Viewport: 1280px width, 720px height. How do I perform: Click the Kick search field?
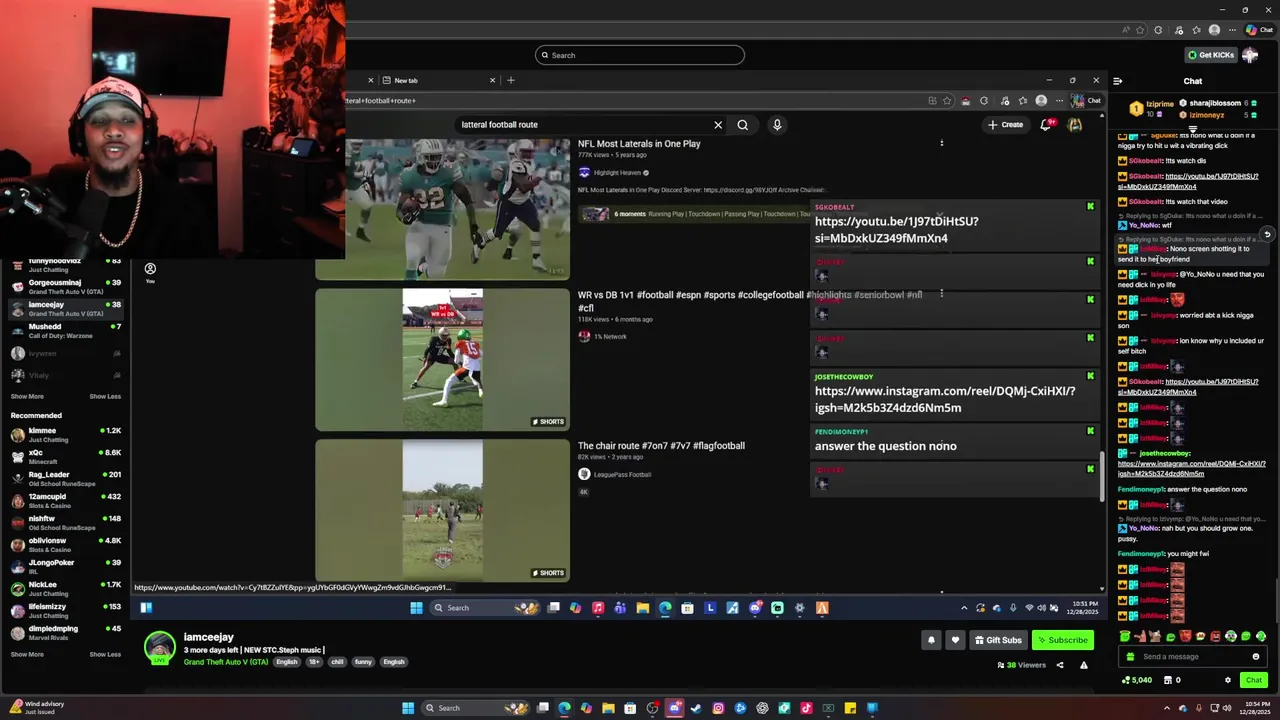click(x=640, y=55)
